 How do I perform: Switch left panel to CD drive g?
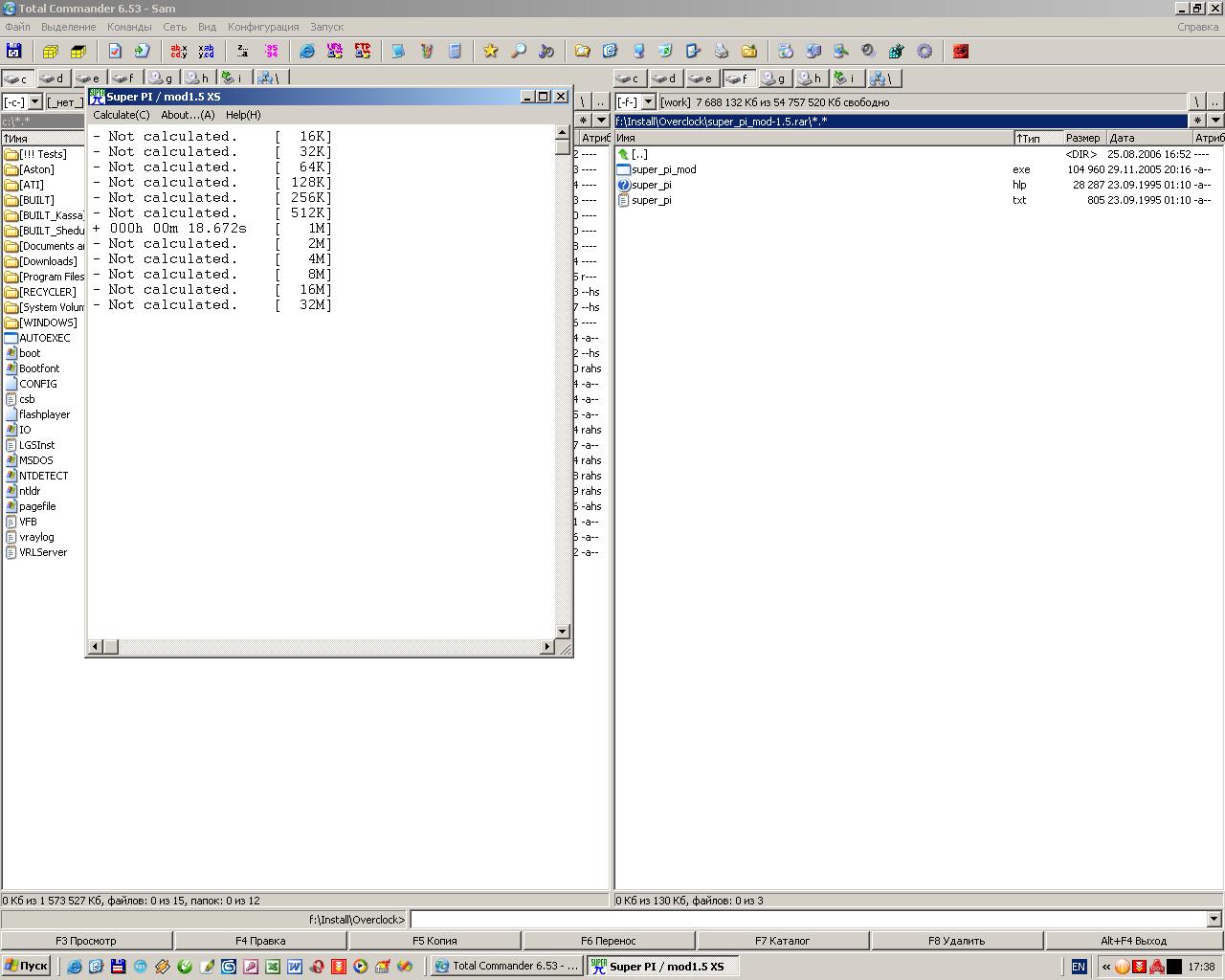tap(161, 78)
